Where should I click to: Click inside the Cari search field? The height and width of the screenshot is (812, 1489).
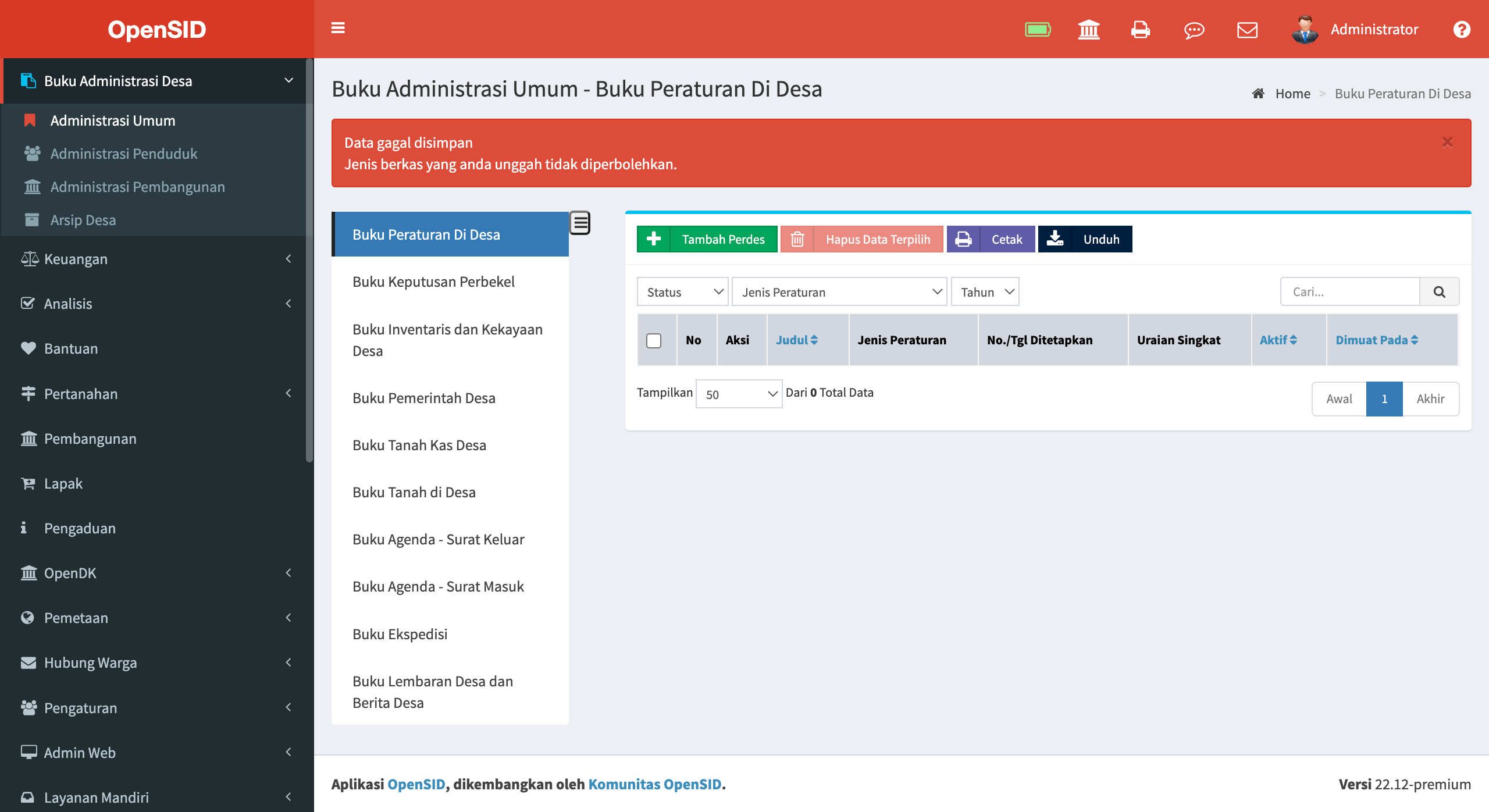click(1349, 291)
